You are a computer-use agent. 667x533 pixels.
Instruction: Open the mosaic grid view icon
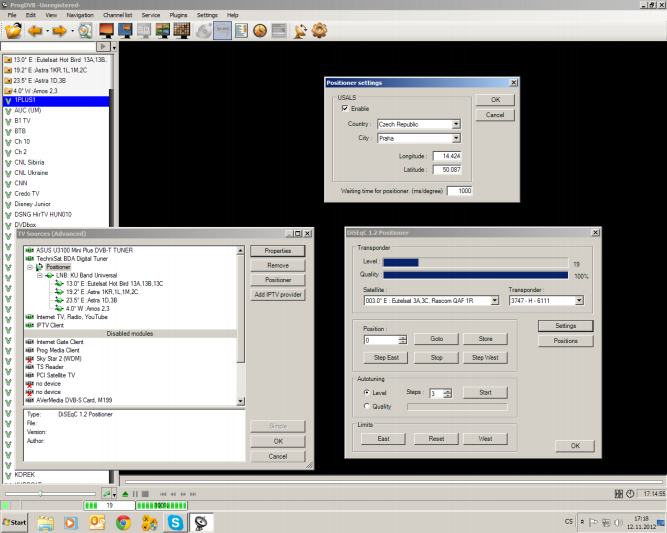tap(183, 32)
